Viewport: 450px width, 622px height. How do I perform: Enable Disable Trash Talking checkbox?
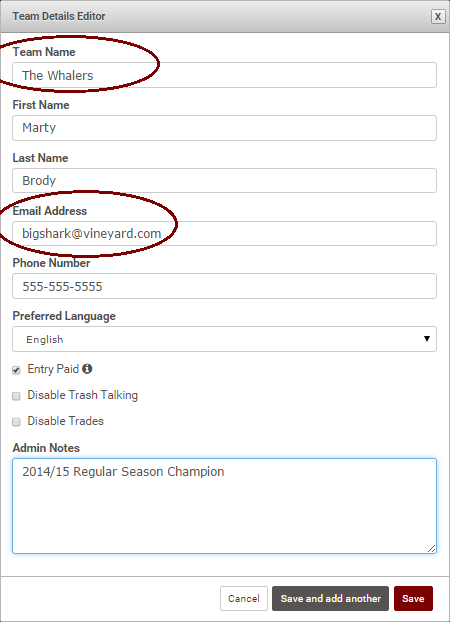16,396
